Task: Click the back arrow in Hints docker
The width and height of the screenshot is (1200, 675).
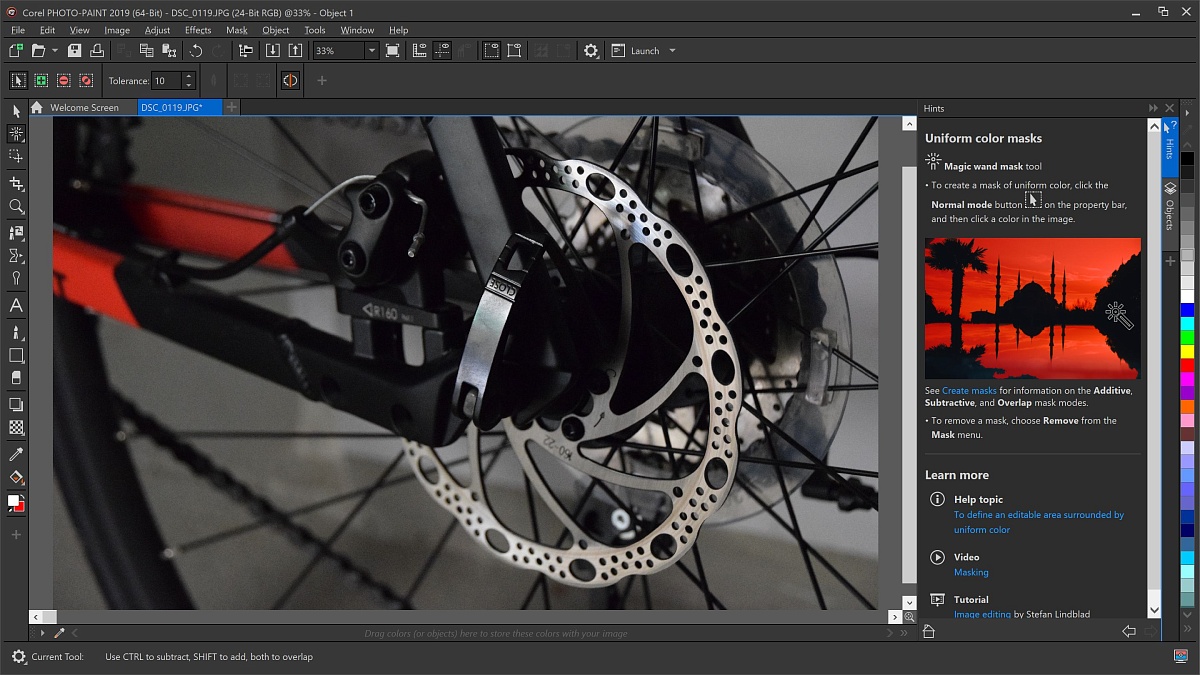Action: [x=1129, y=631]
